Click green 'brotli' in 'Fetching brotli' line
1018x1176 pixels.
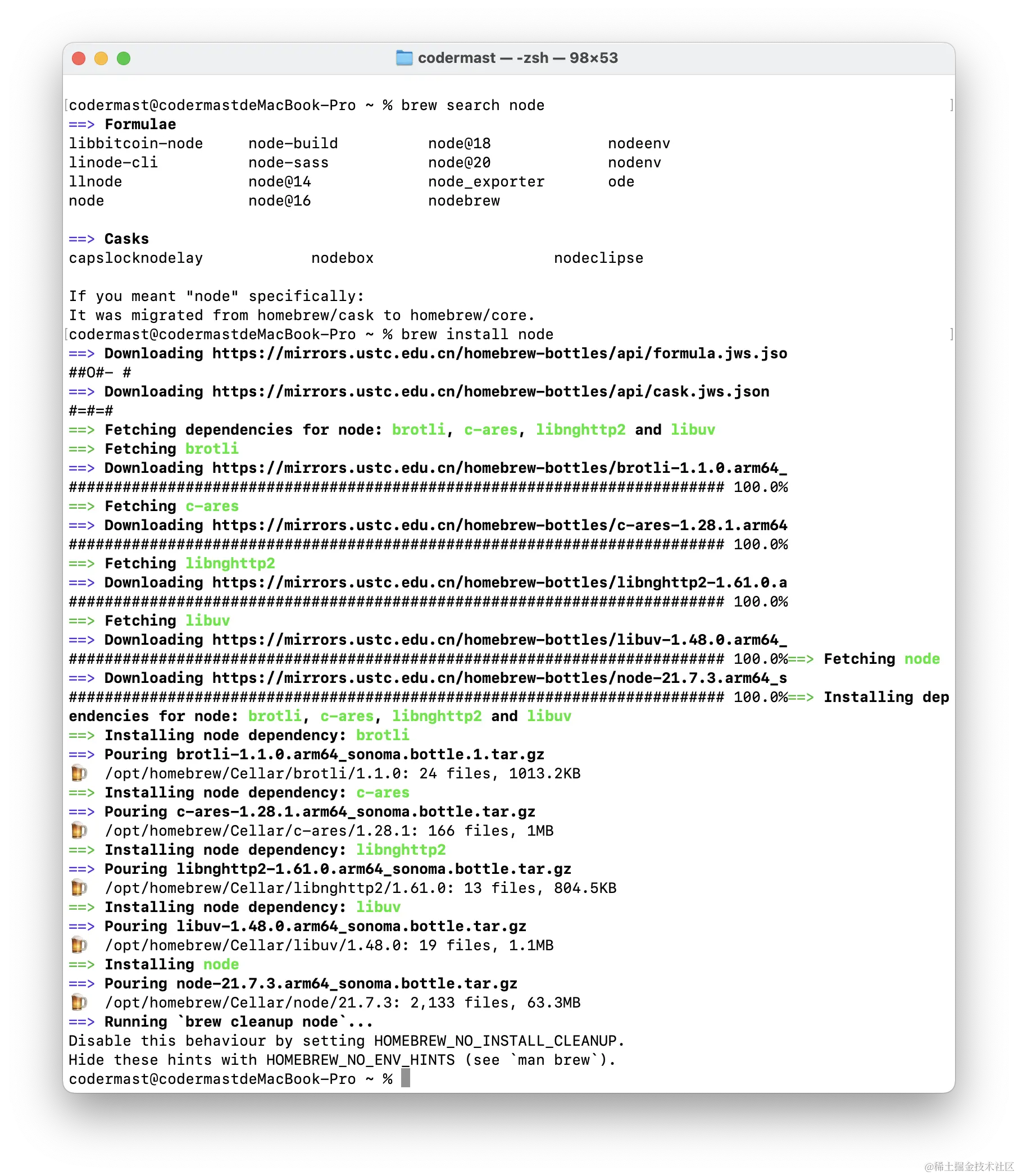(x=212, y=449)
